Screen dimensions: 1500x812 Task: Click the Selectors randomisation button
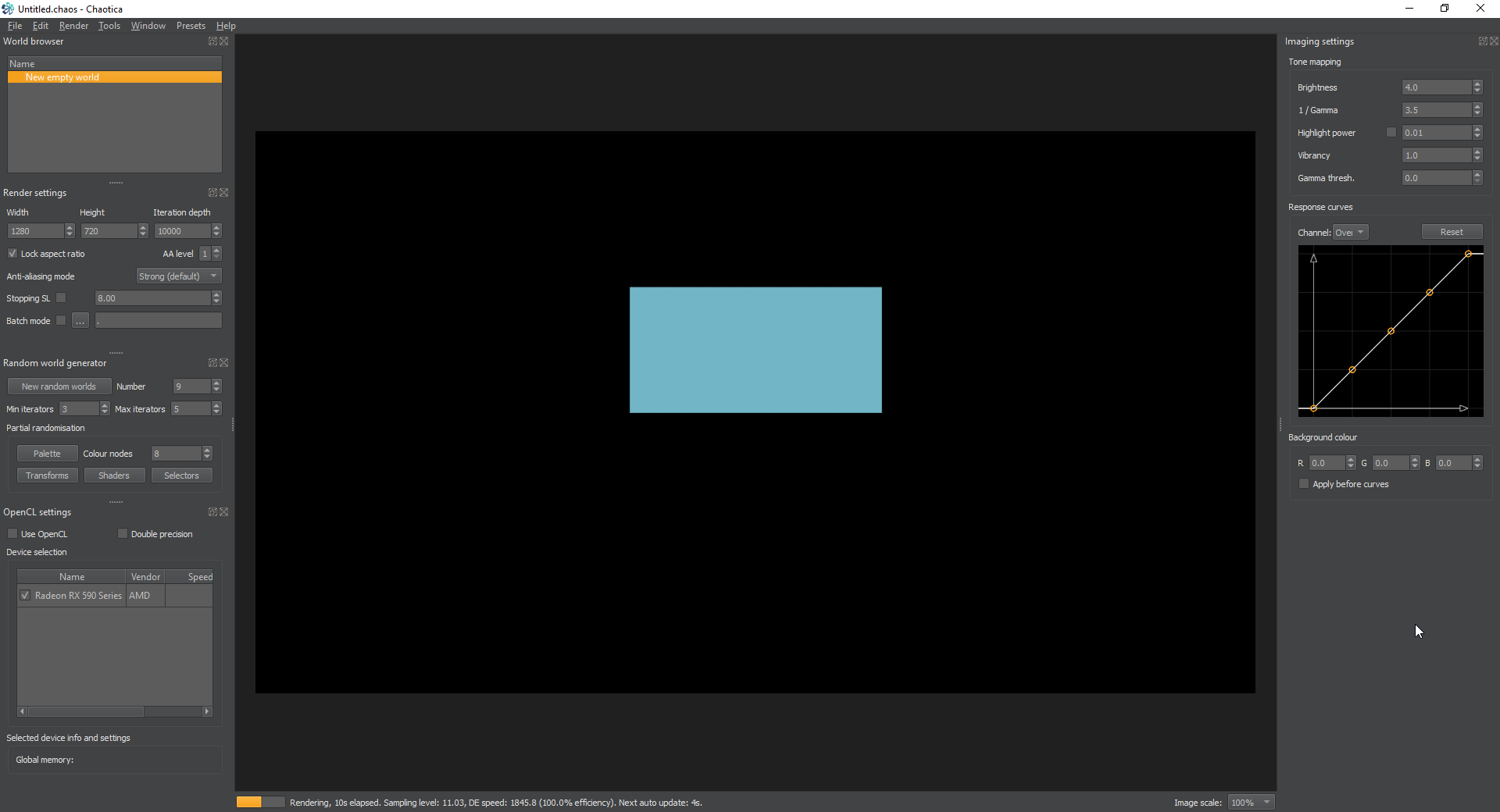(x=181, y=475)
